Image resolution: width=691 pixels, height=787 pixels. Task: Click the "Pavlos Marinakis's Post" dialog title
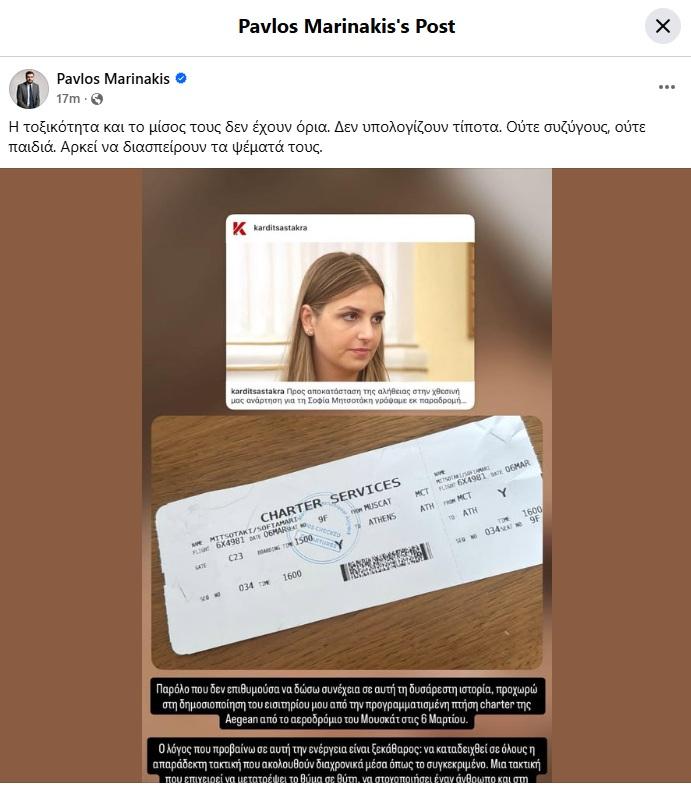(346, 26)
